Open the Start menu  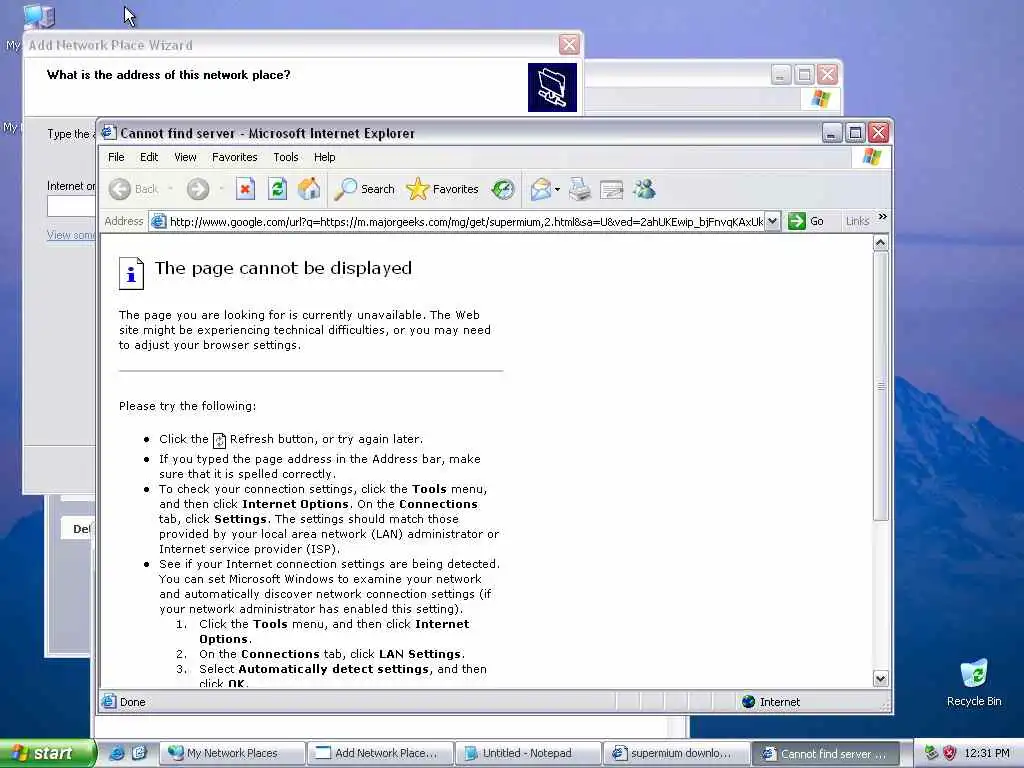click(46, 754)
